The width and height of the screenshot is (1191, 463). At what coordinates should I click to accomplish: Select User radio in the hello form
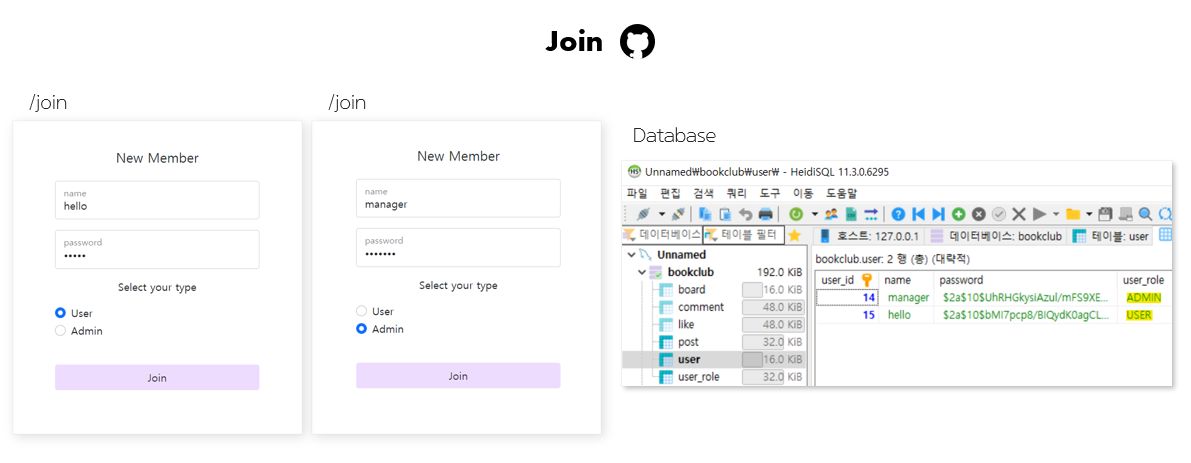click(x=61, y=313)
